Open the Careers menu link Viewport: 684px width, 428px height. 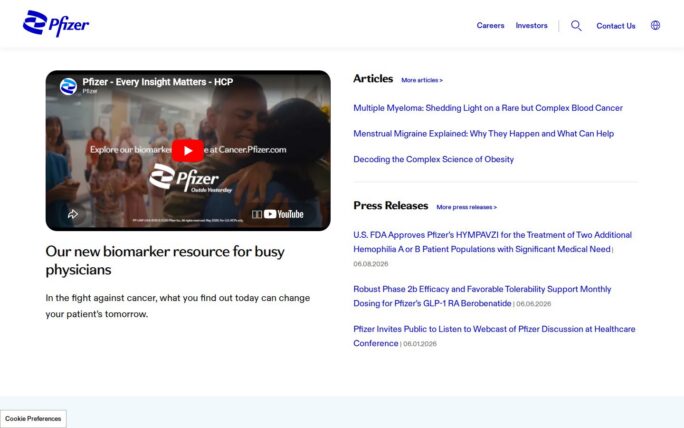[x=490, y=25]
